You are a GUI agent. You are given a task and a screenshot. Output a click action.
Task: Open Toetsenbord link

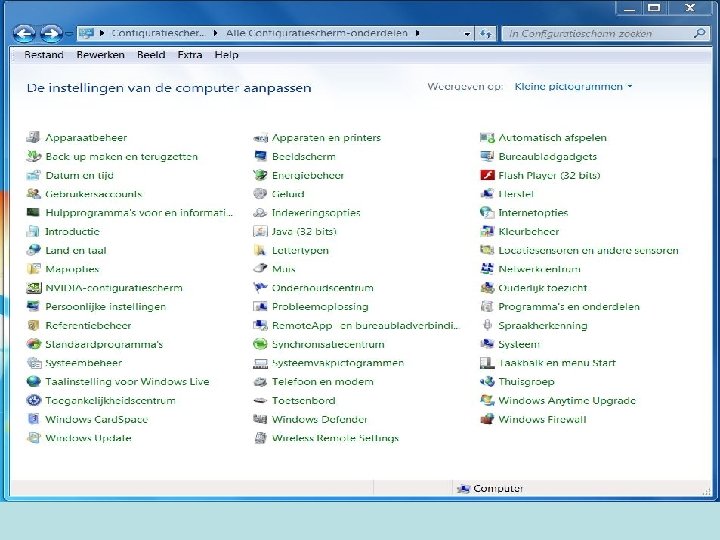tap(304, 400)
